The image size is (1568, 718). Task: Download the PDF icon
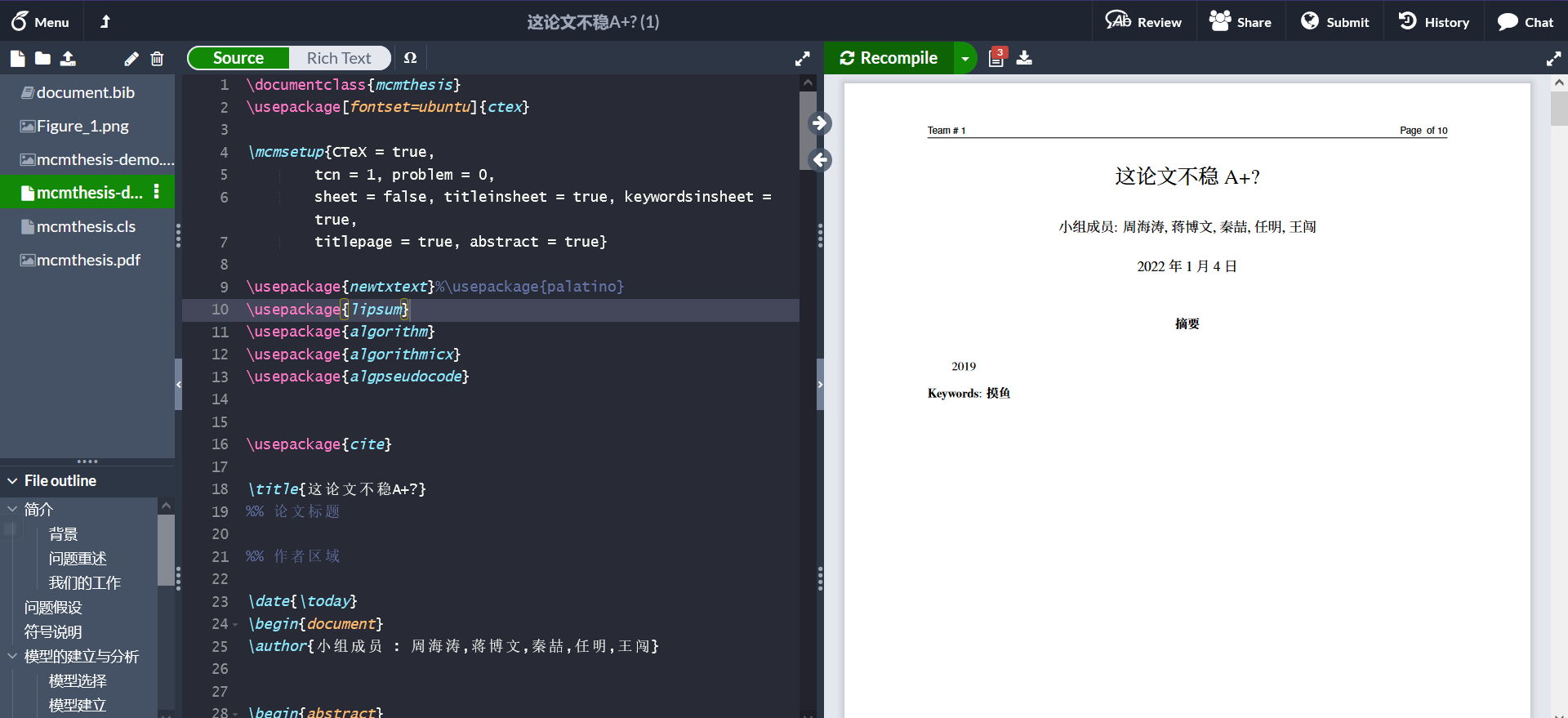tap(1024, 58)
